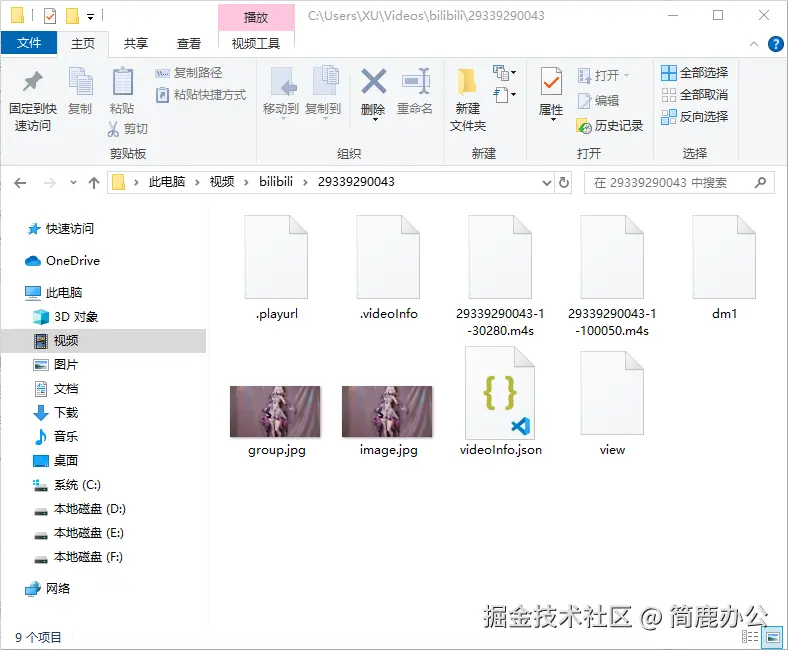Image resolution: width=788 pixels, height=650 pixels.
Task: Expand the address bar history dropdown
Action: (x=547, y=183)
